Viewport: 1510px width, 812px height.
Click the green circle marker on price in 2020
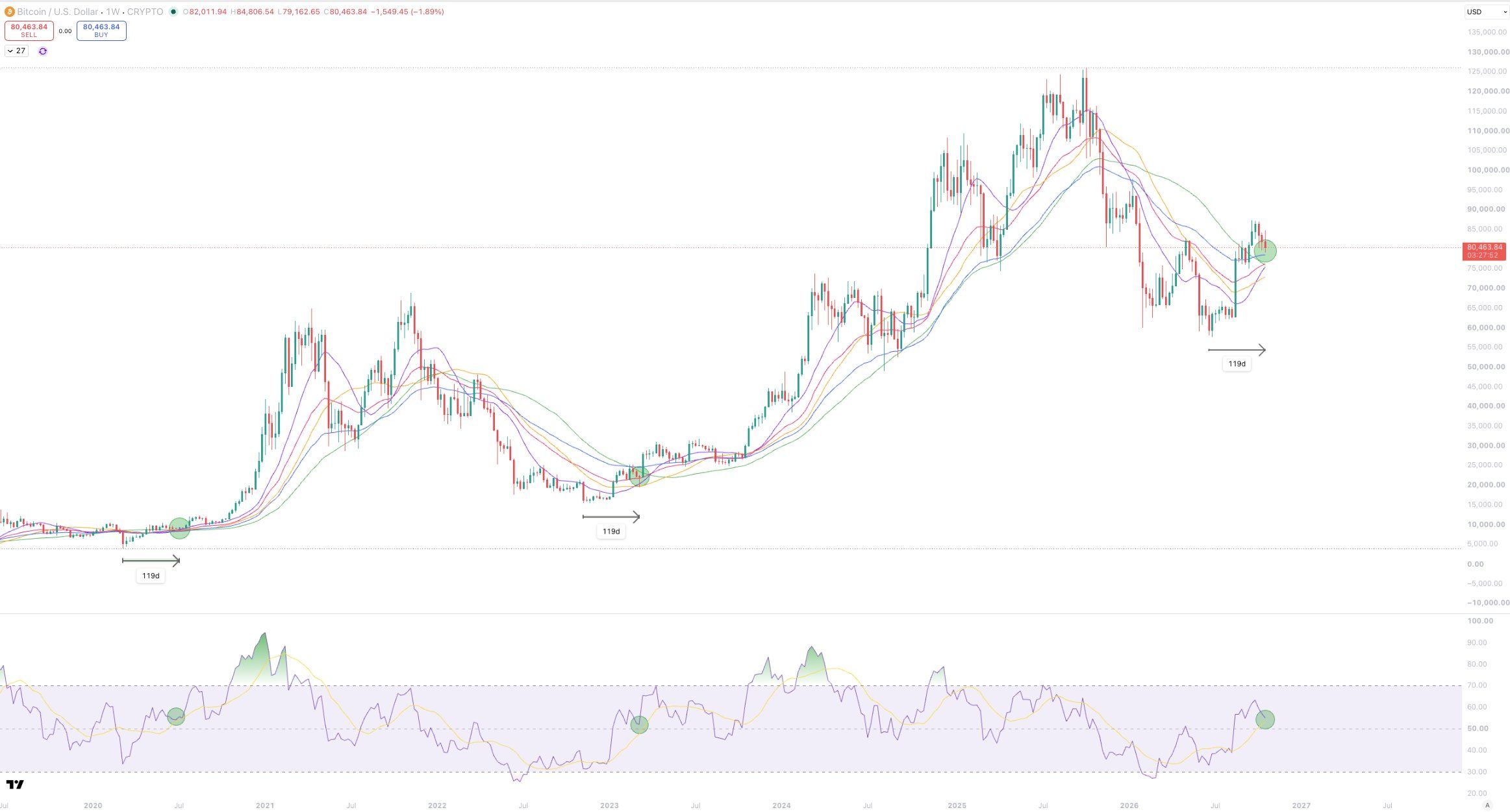[x=179, y=528]
